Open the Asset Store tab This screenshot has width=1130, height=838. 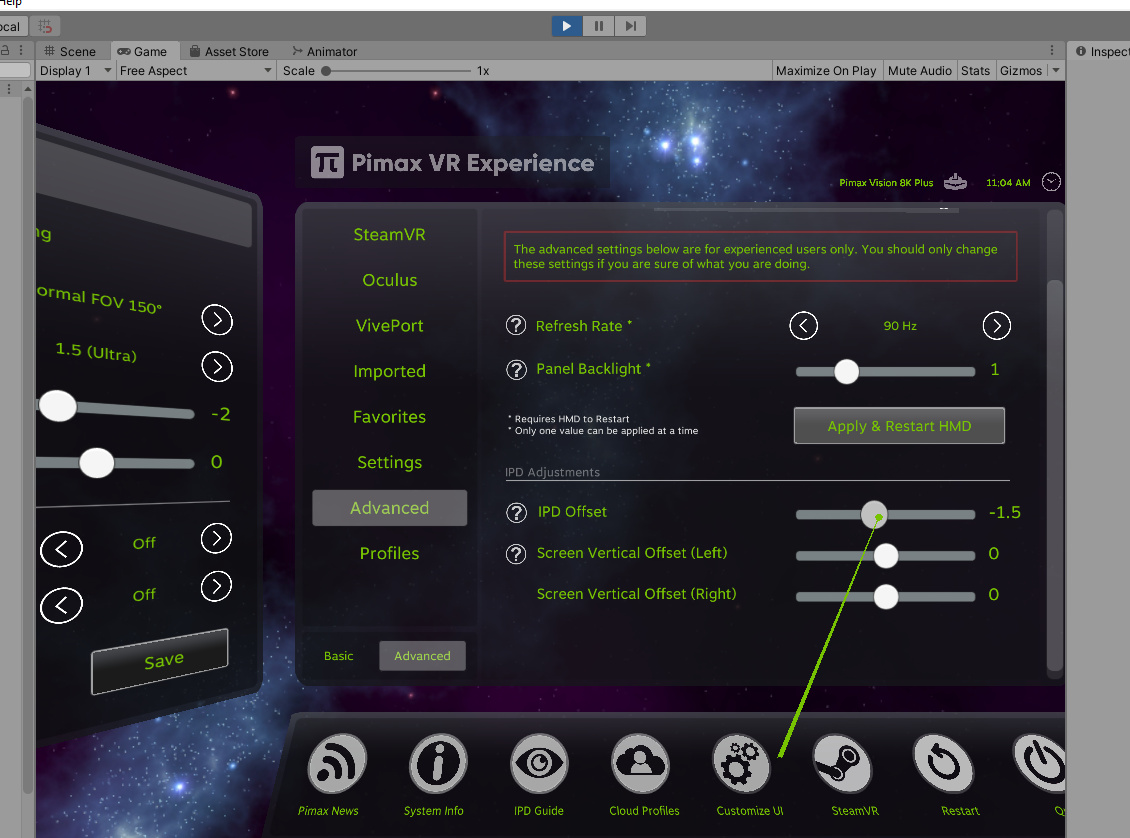point(229,51)
